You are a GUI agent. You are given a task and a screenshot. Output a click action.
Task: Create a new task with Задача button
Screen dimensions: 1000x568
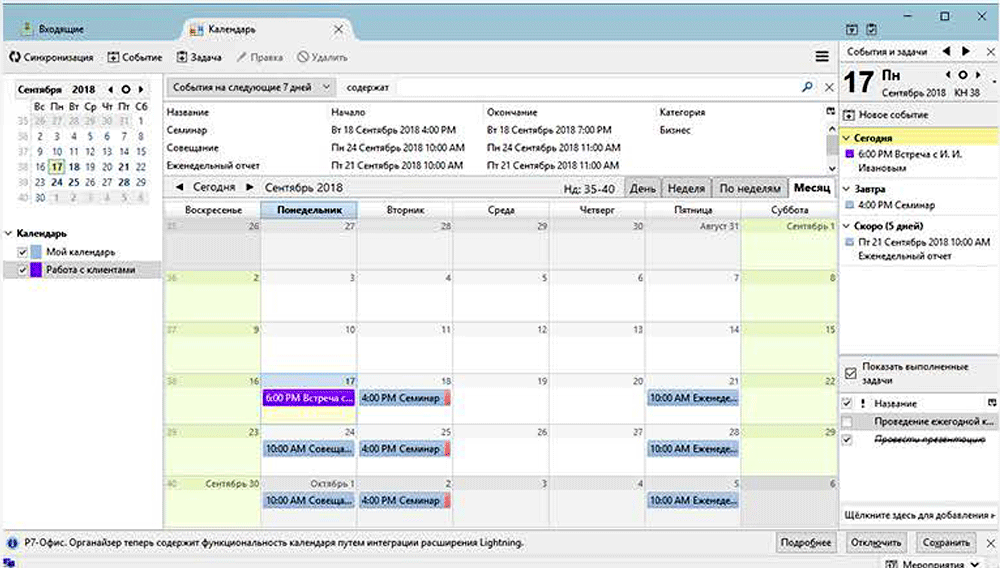199,57
